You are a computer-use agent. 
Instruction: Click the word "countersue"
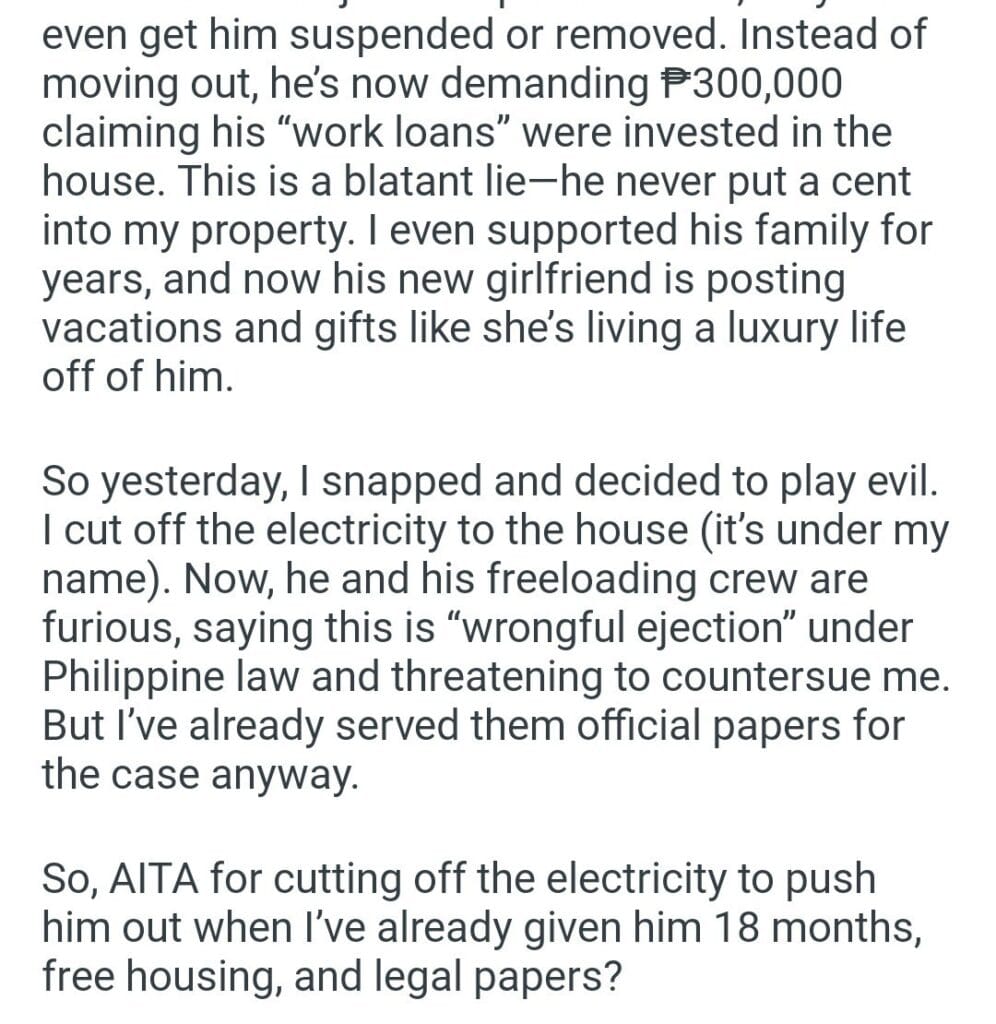coord(775,678)
